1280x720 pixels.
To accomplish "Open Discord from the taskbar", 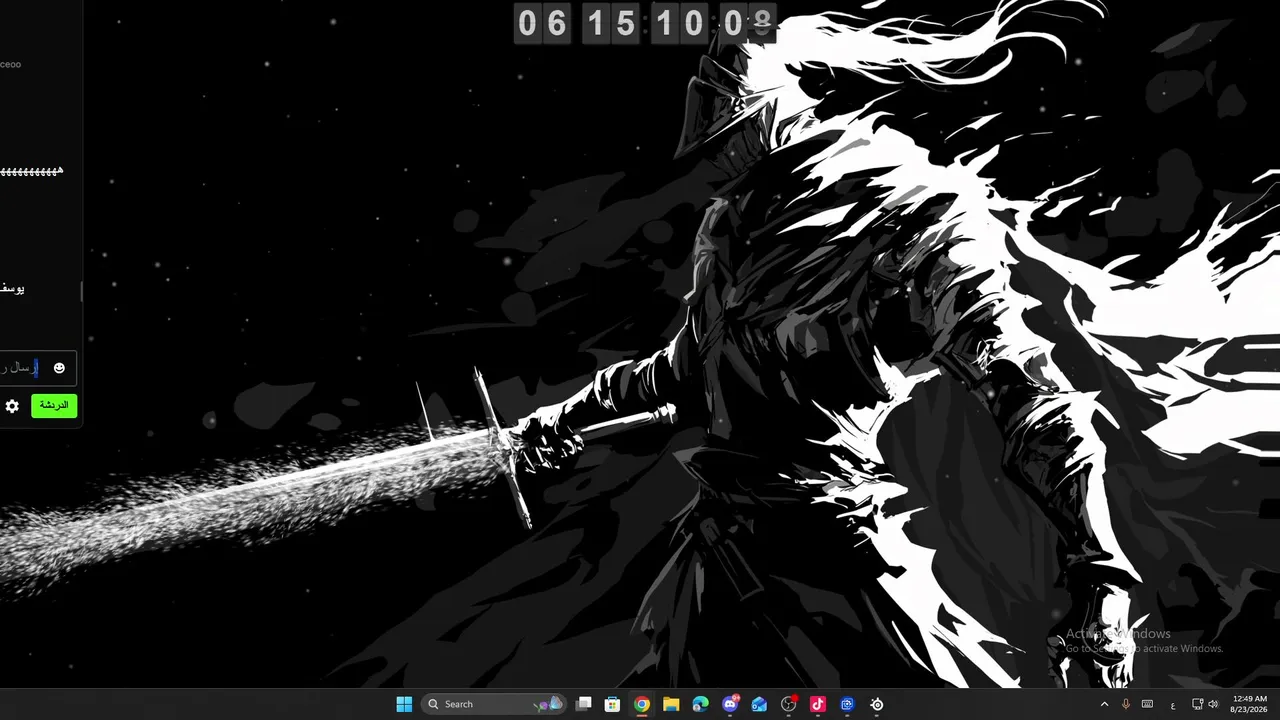I will coord(730,704).
